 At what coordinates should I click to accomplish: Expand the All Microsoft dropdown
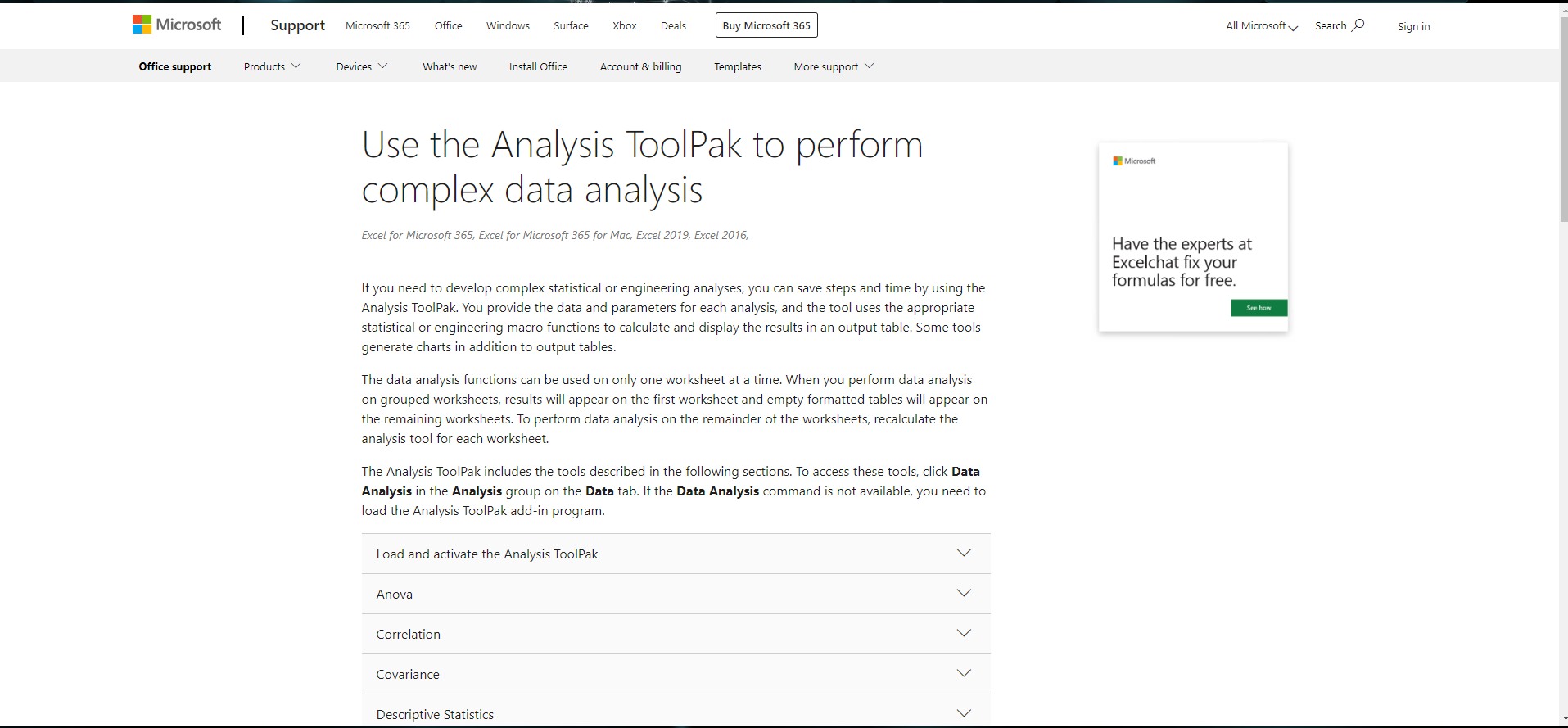tap(1262, 26)
